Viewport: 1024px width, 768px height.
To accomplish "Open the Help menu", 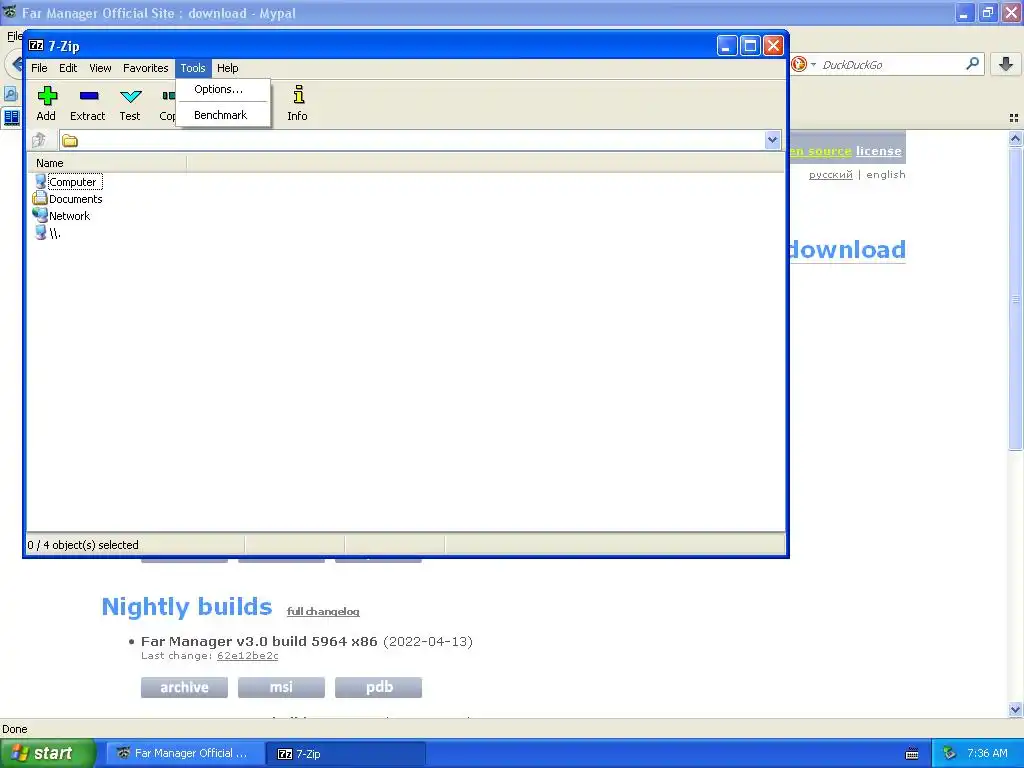I will [x=227, y=68].
